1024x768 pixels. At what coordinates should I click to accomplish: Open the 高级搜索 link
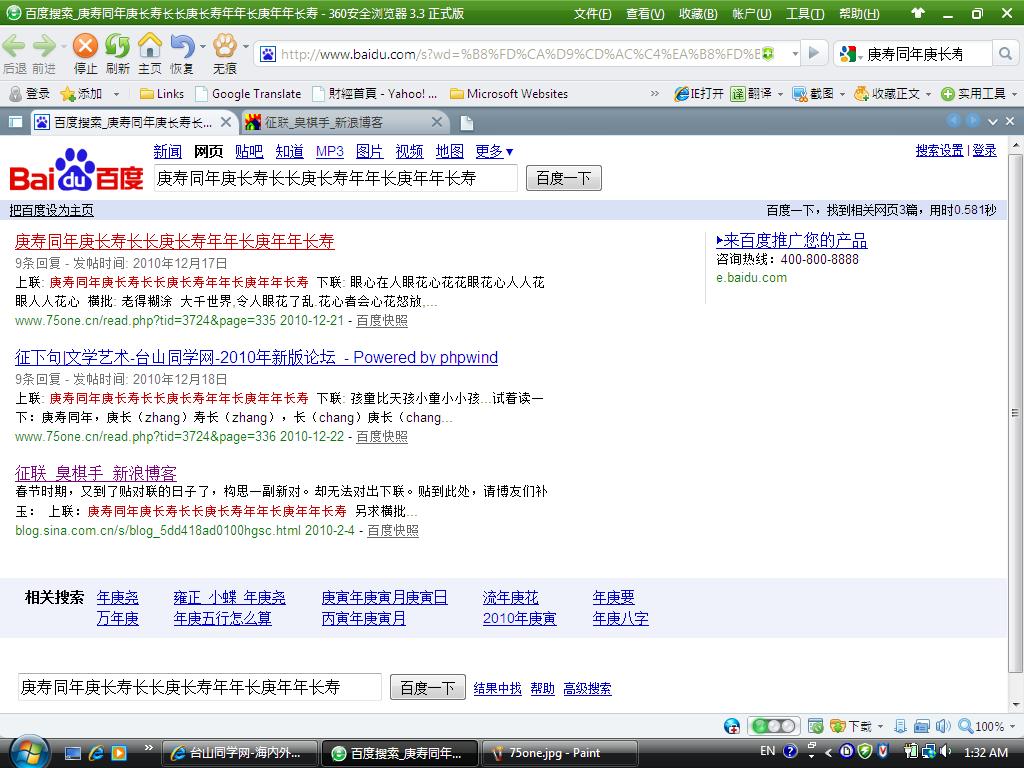[587, 688]
